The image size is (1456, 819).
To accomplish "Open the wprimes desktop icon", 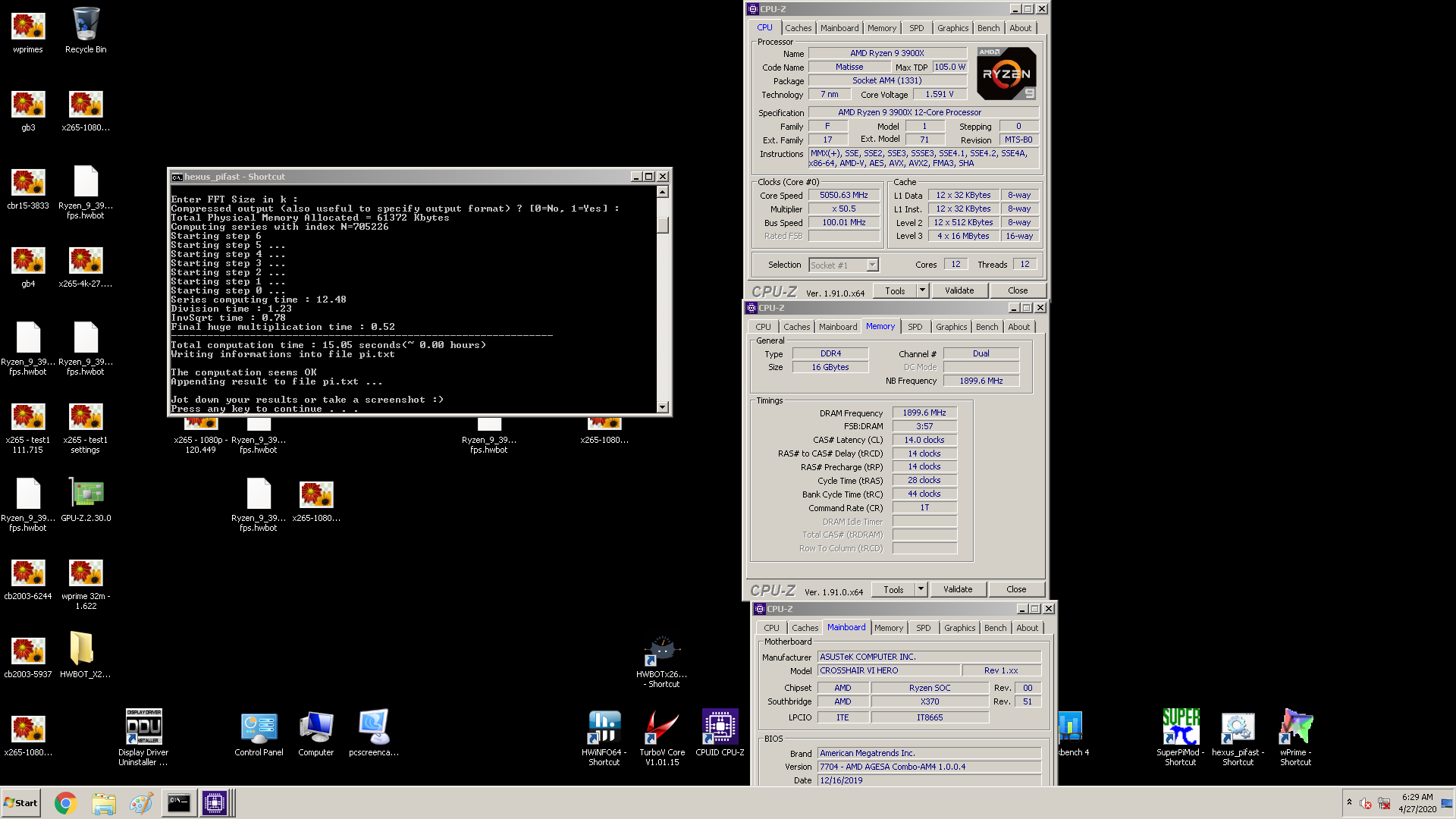I will pos(28,32).
